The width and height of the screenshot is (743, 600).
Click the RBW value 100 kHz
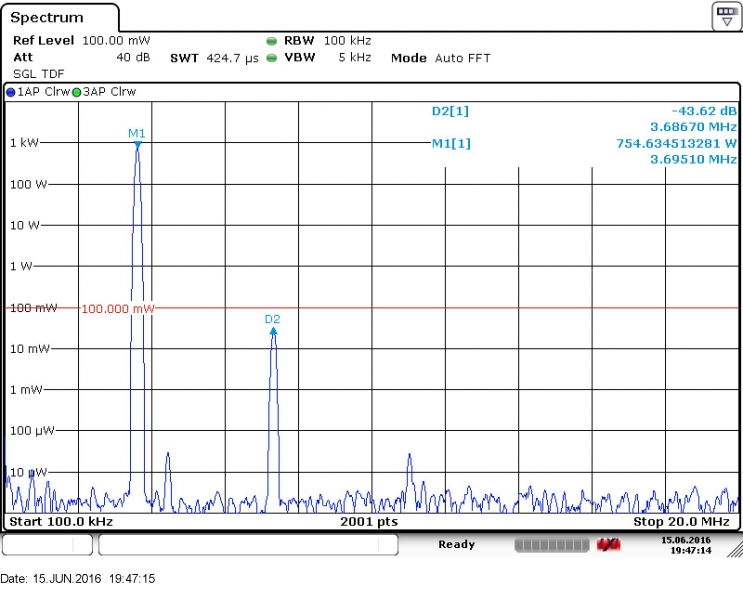347,40
